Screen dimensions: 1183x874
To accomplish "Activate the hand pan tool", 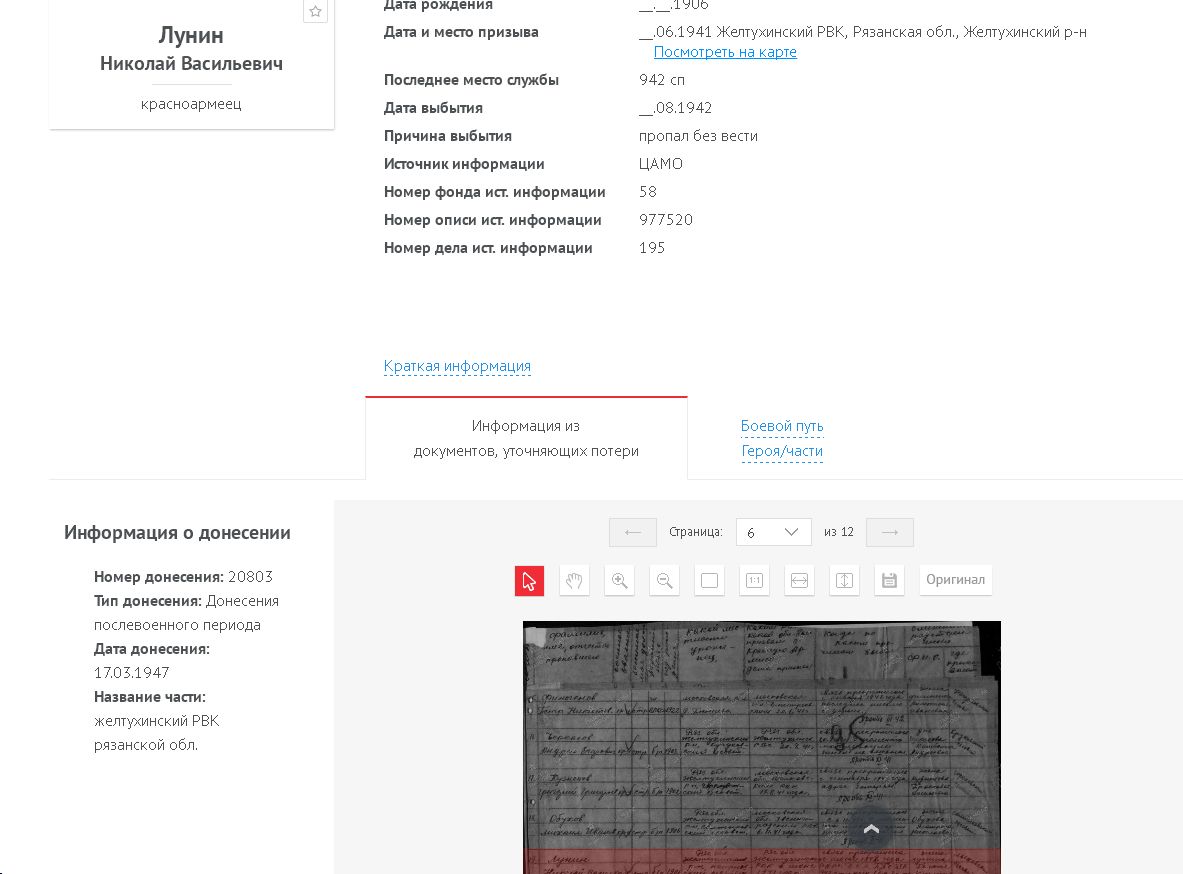I will 574,581.
